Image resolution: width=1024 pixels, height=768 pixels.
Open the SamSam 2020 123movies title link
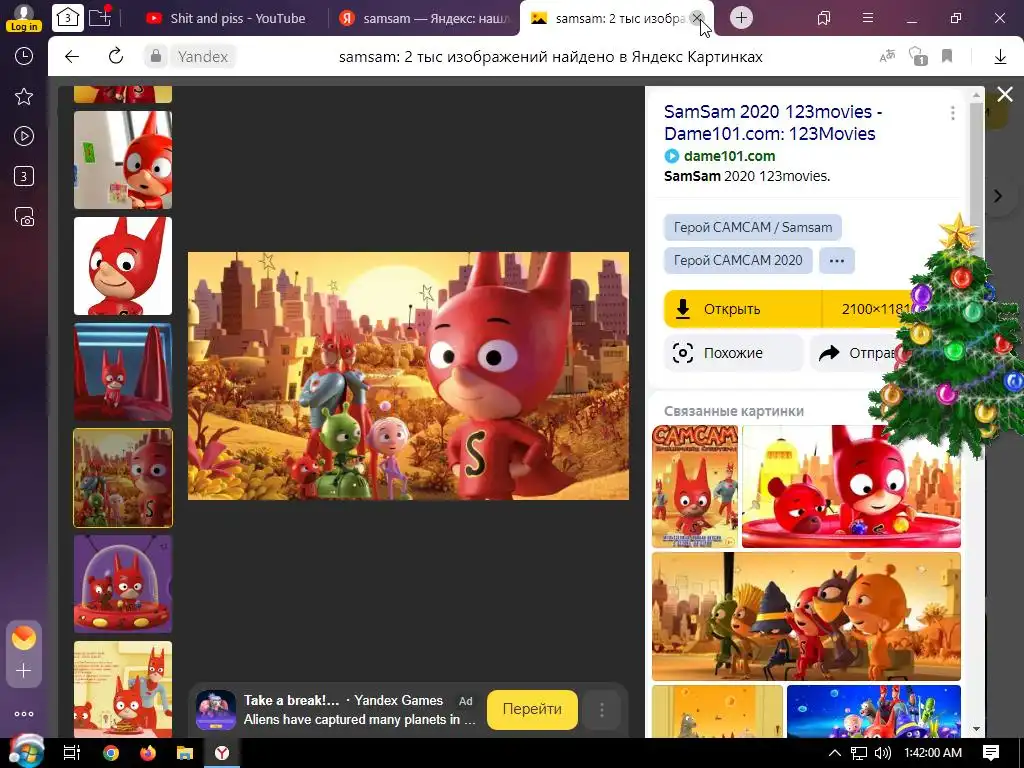(x=773, y=123)
